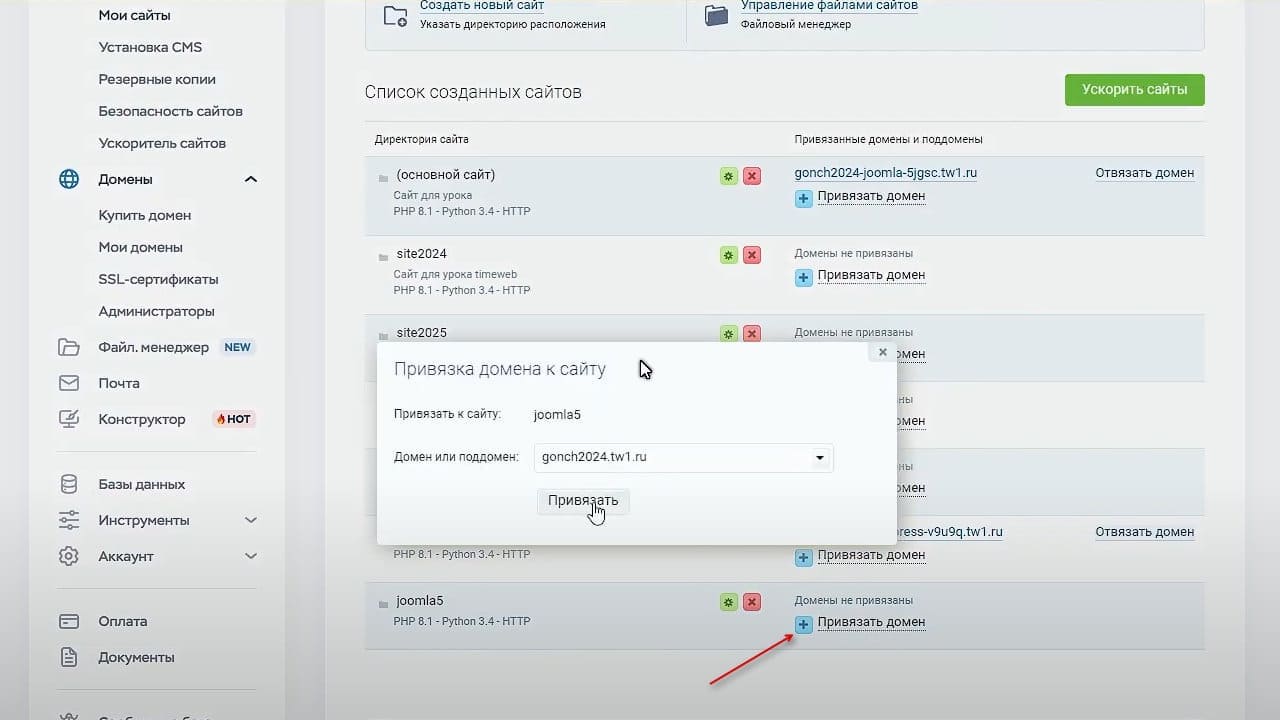Click the Базы данных database icon
Viewport: 1280px width, 720px height.
(x=69, y=484)
